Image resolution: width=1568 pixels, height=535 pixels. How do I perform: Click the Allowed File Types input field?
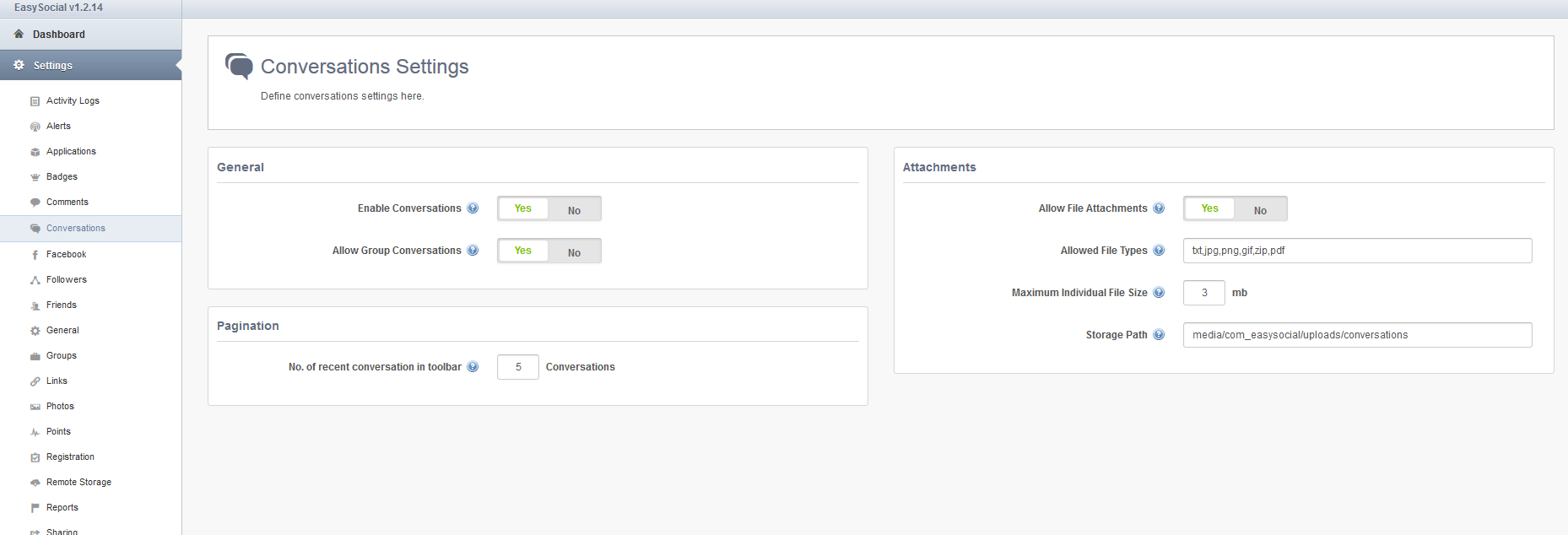click(1357, 251)
